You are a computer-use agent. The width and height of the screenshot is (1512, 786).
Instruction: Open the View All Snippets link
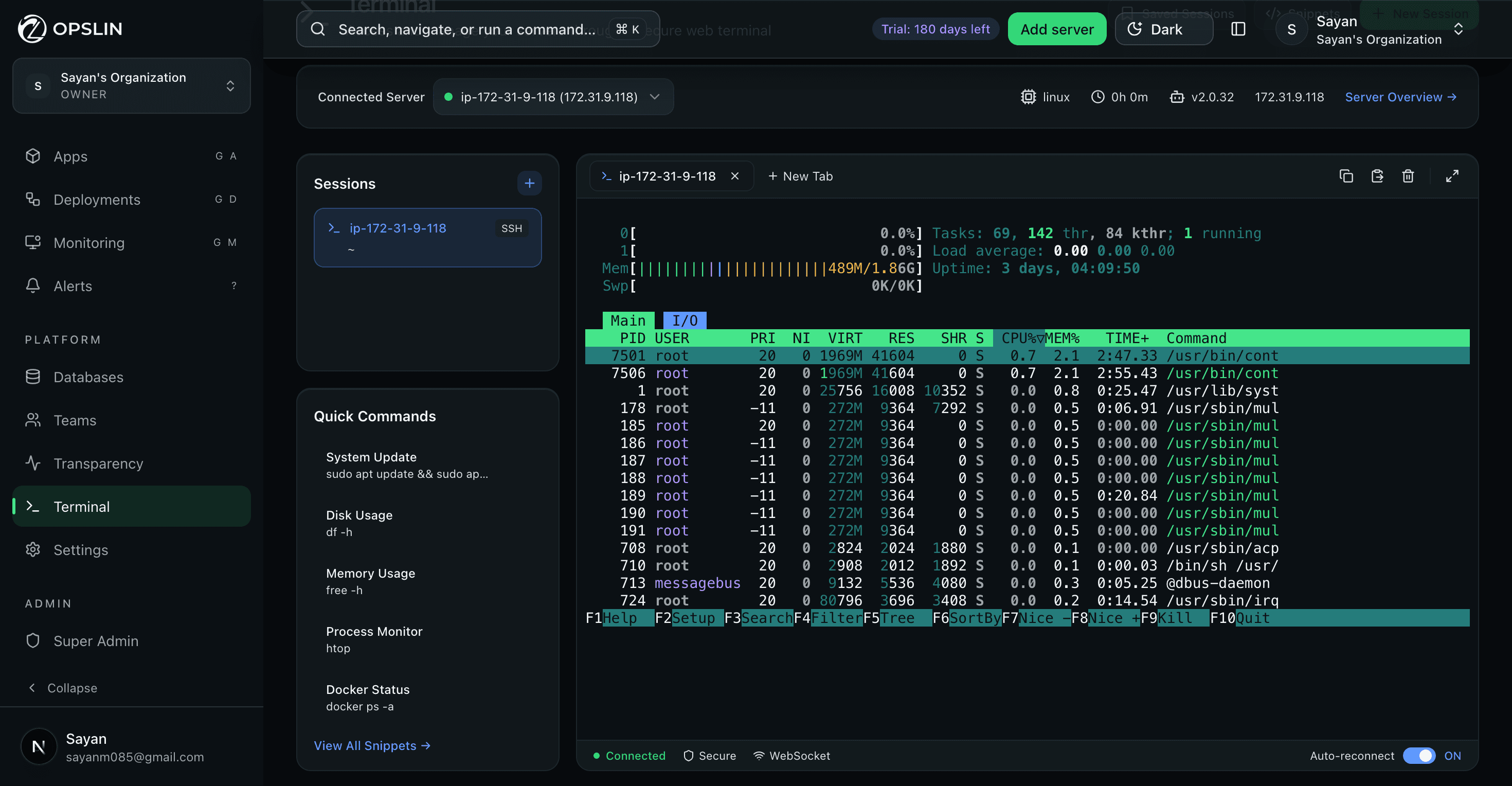tap(372, 745)
